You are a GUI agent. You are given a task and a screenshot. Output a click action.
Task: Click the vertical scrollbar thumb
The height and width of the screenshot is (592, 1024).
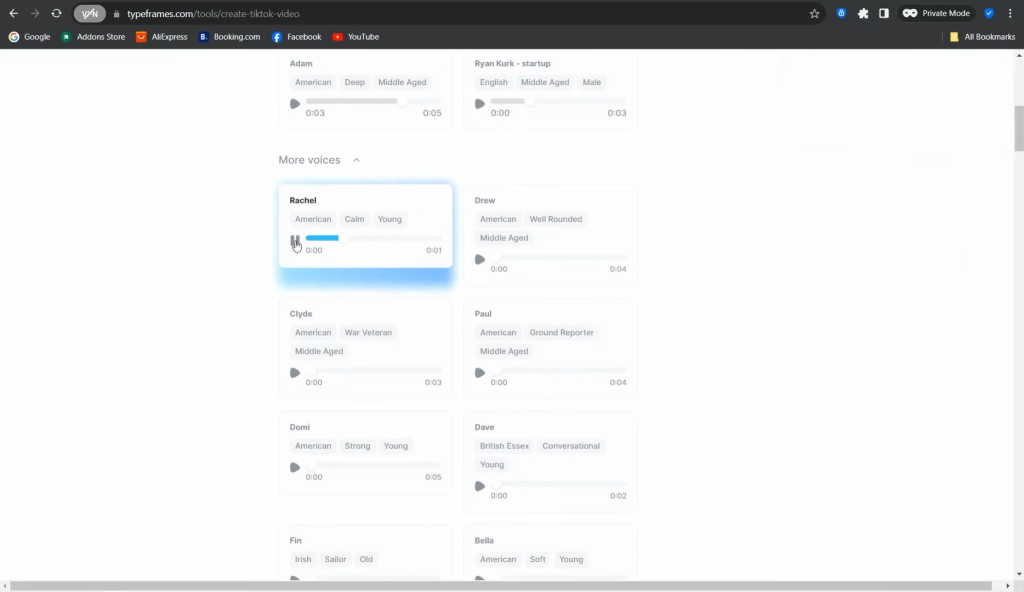point(1019,129)
